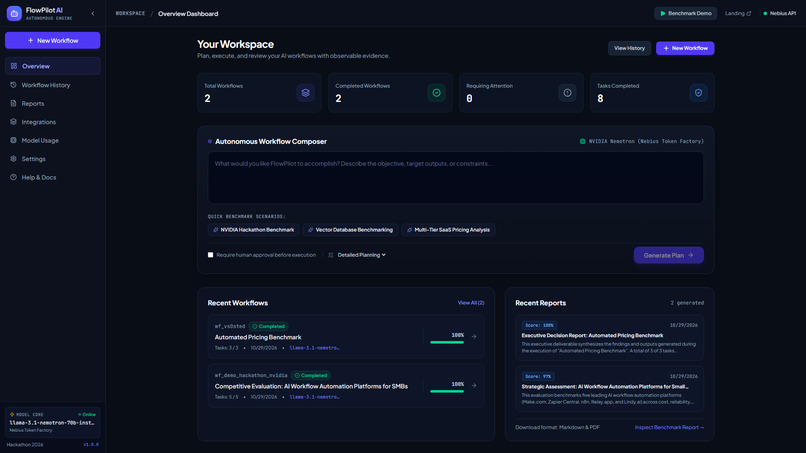Click version v1.0.0 label
The width and height of the screenshot is (806, 453).
(x=91, y=444)
